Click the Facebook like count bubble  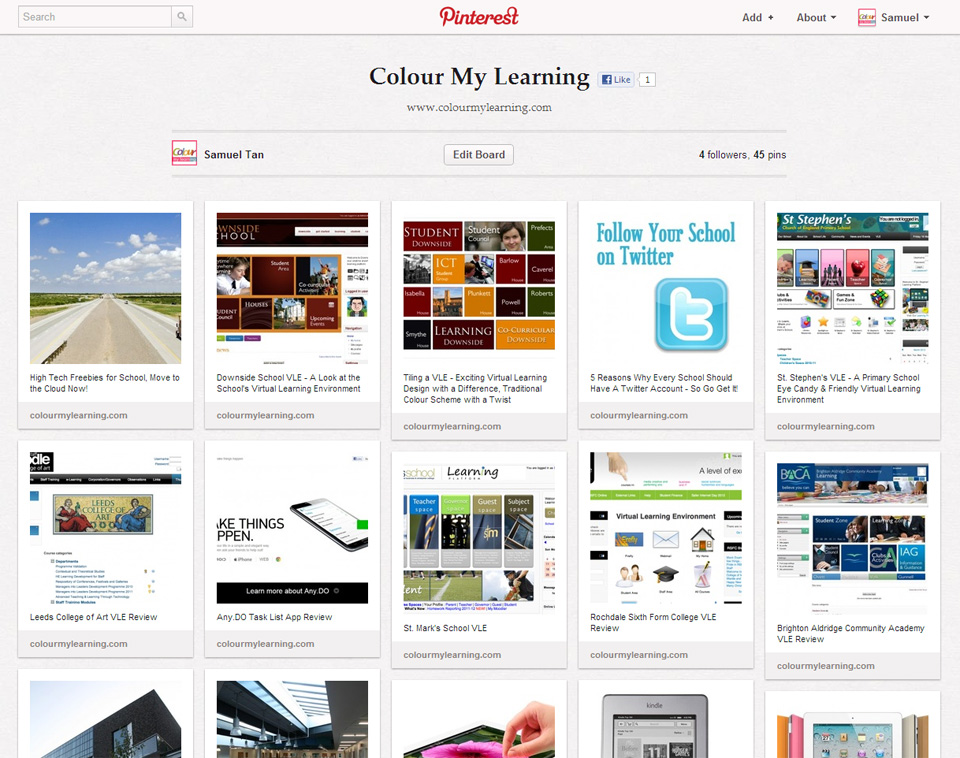[647, 80]
